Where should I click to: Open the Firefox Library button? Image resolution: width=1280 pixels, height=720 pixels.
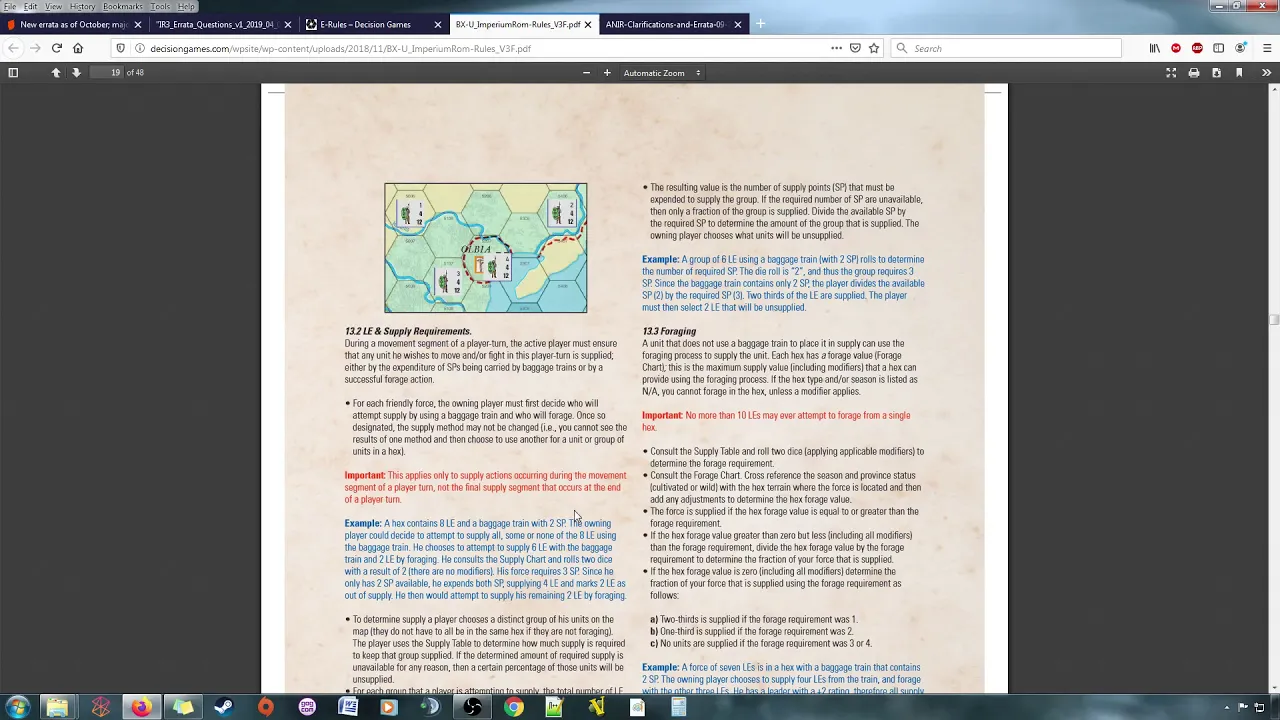[x=1155, y=48]
